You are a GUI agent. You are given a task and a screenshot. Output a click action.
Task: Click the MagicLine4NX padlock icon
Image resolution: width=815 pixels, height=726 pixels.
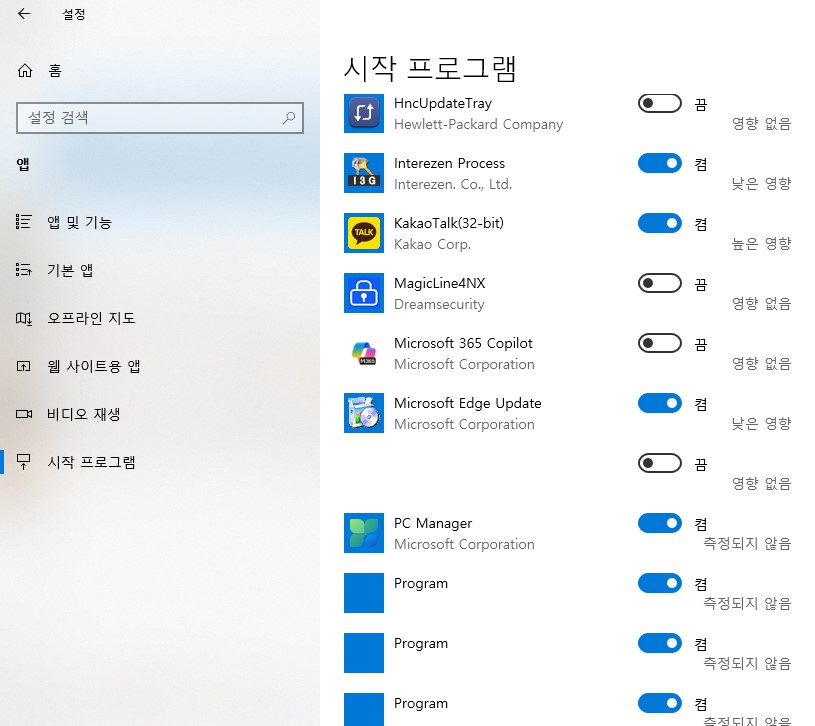[x=363, y=293]
